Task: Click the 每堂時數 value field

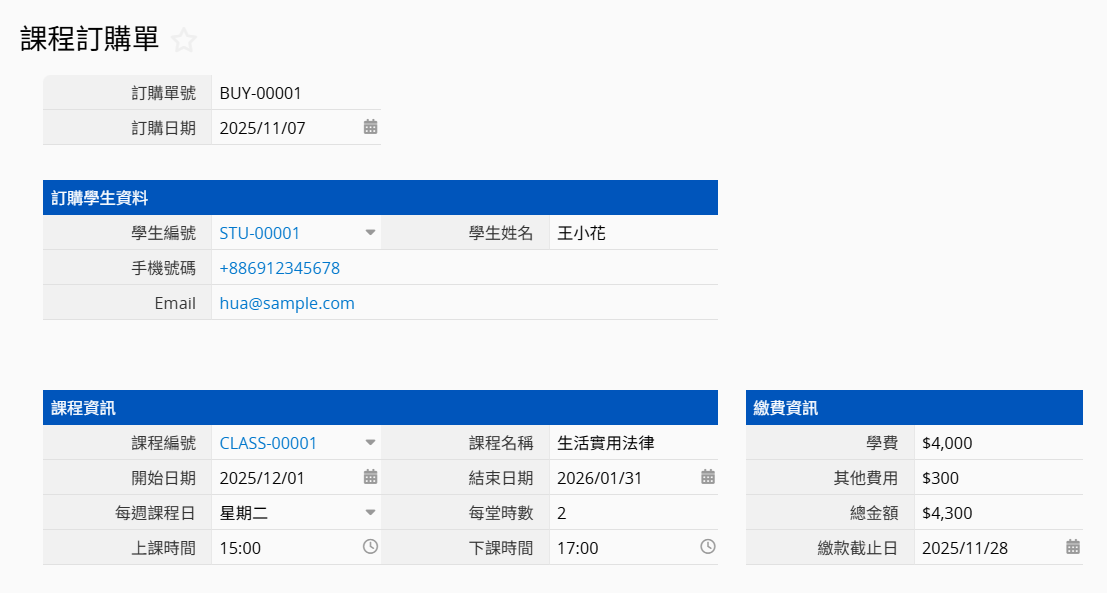Action: tap(630, 513)
